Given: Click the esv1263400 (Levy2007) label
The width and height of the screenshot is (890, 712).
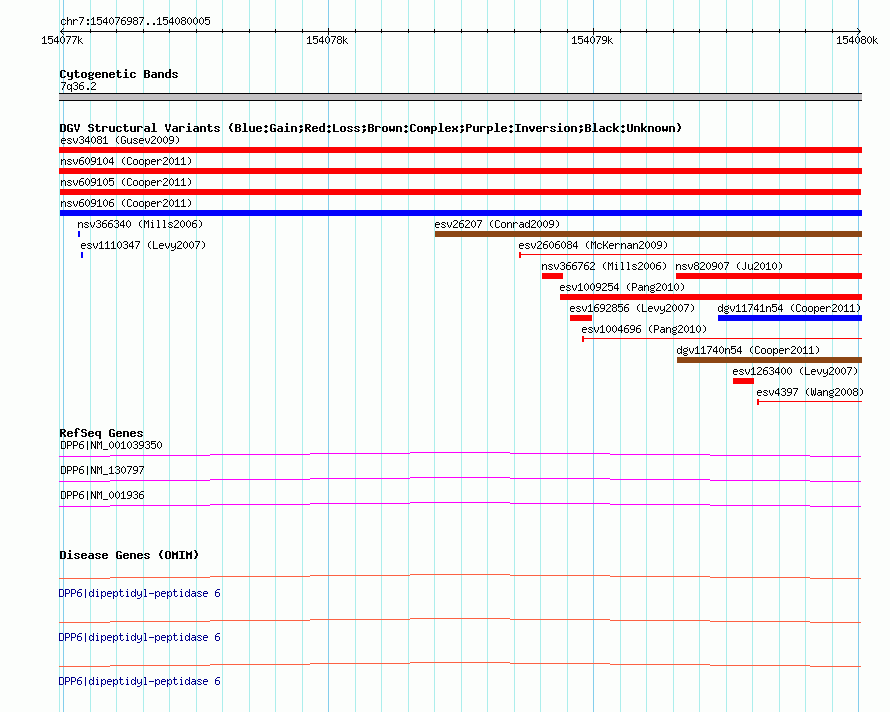Looking at the screenshot, I should tap(795, 371).
